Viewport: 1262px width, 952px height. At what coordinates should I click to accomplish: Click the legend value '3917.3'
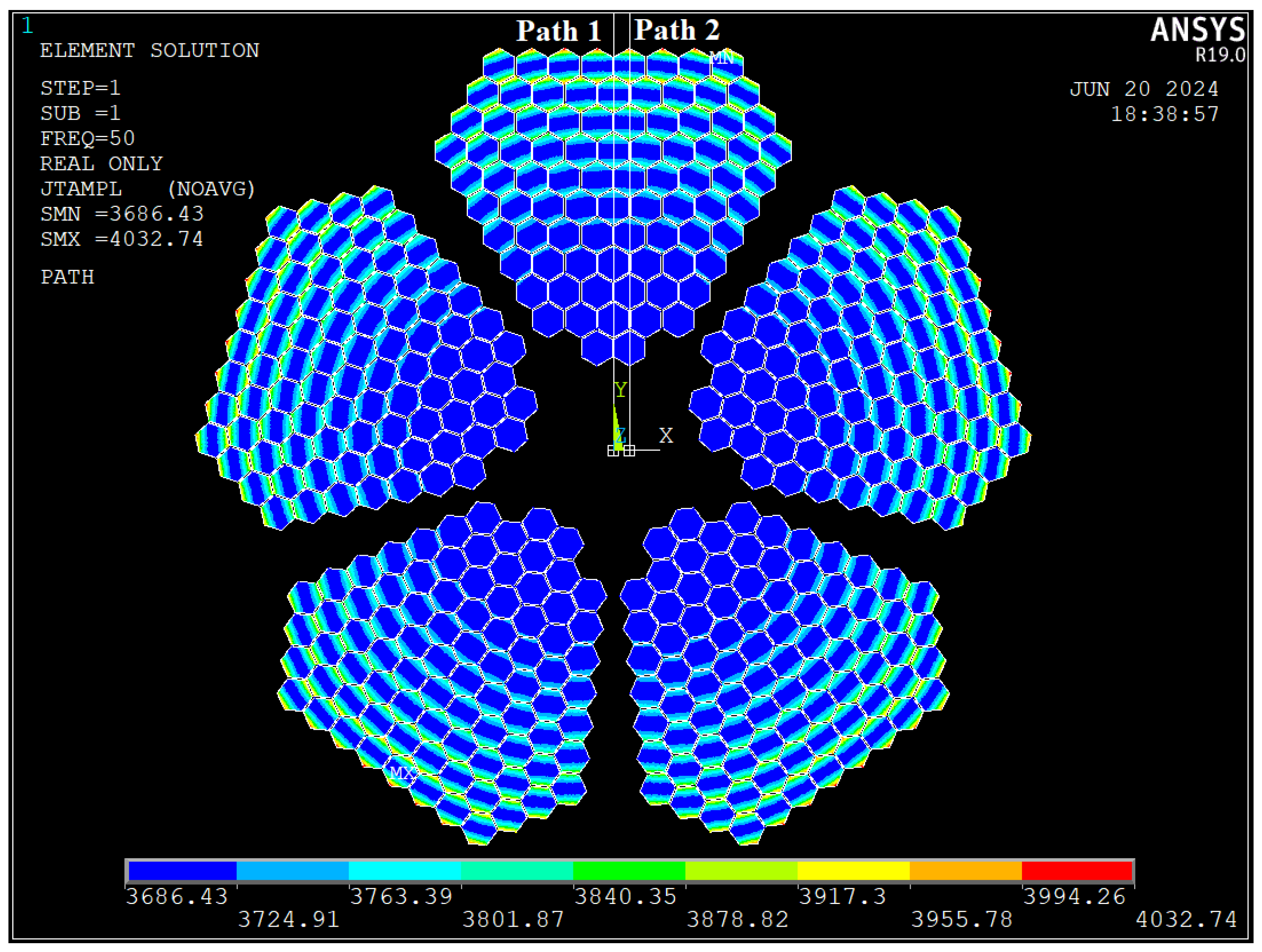pos(842,897)
